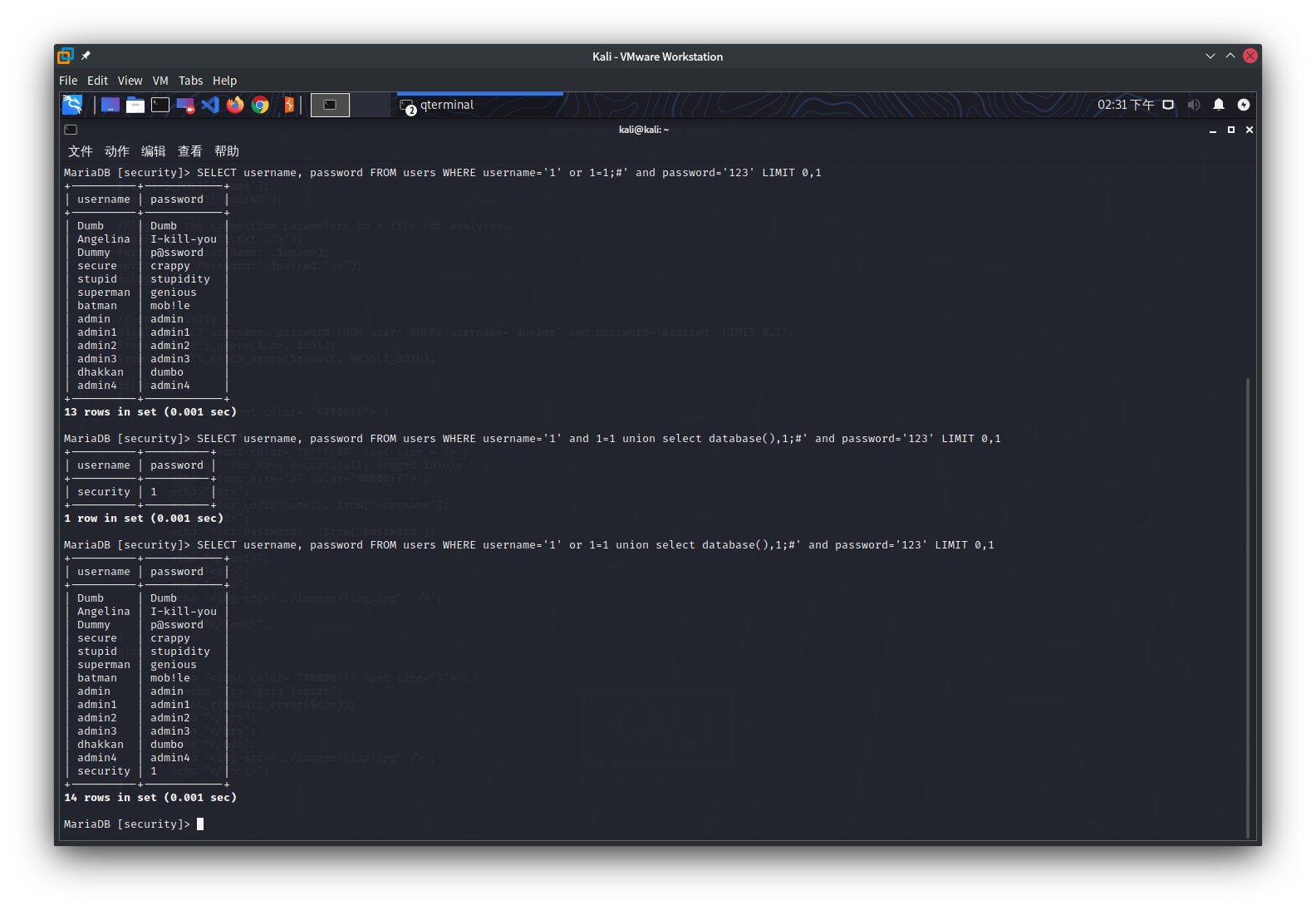This screenshot has width=1316, height=910.
Task: Click the qterminal taskbar button
Action: click(479, 105)
